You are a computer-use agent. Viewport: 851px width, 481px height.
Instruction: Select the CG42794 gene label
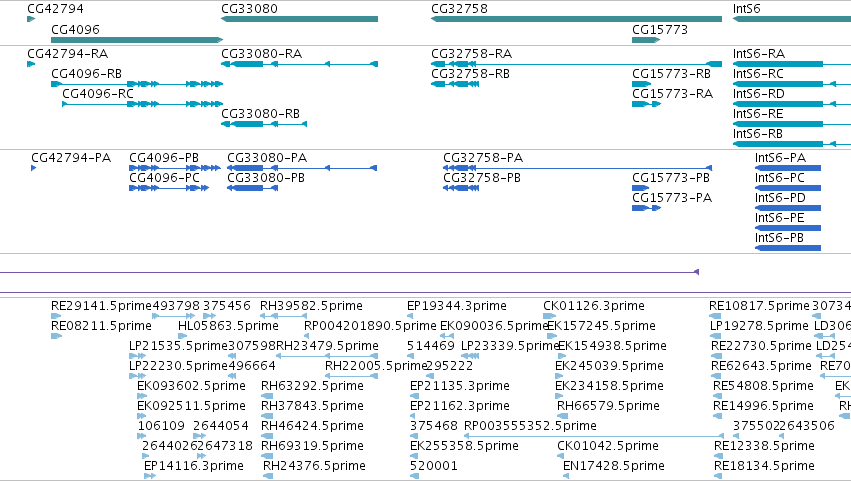[55, 9]
